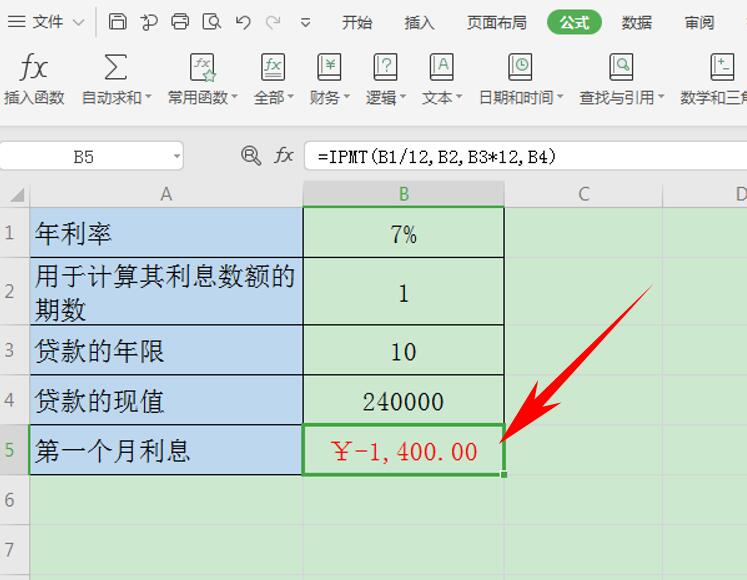Select column C header
The image size is (747, 580).
[584, 194]
